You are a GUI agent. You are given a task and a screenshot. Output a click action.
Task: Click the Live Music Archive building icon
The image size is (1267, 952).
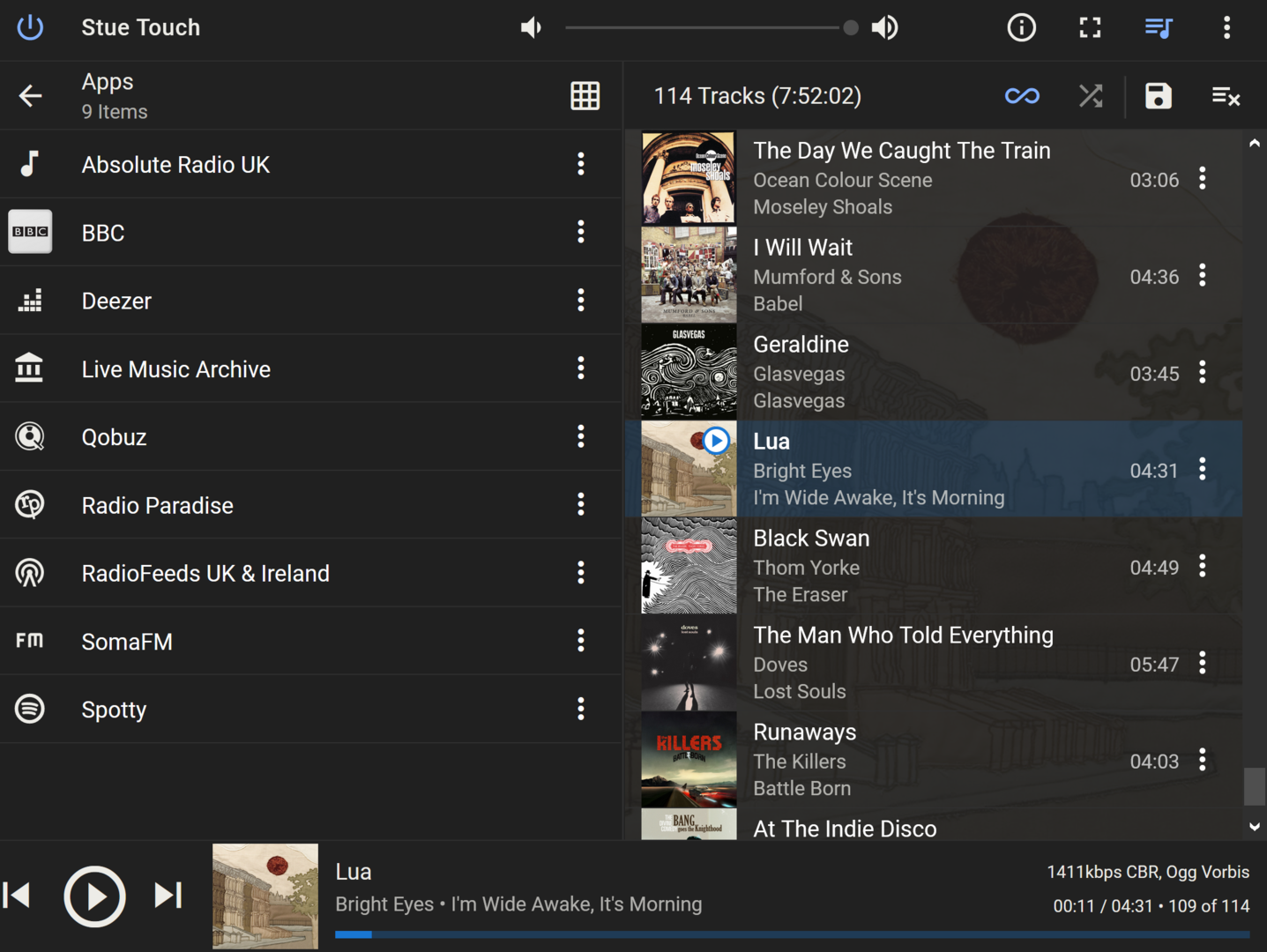point(30,368)
